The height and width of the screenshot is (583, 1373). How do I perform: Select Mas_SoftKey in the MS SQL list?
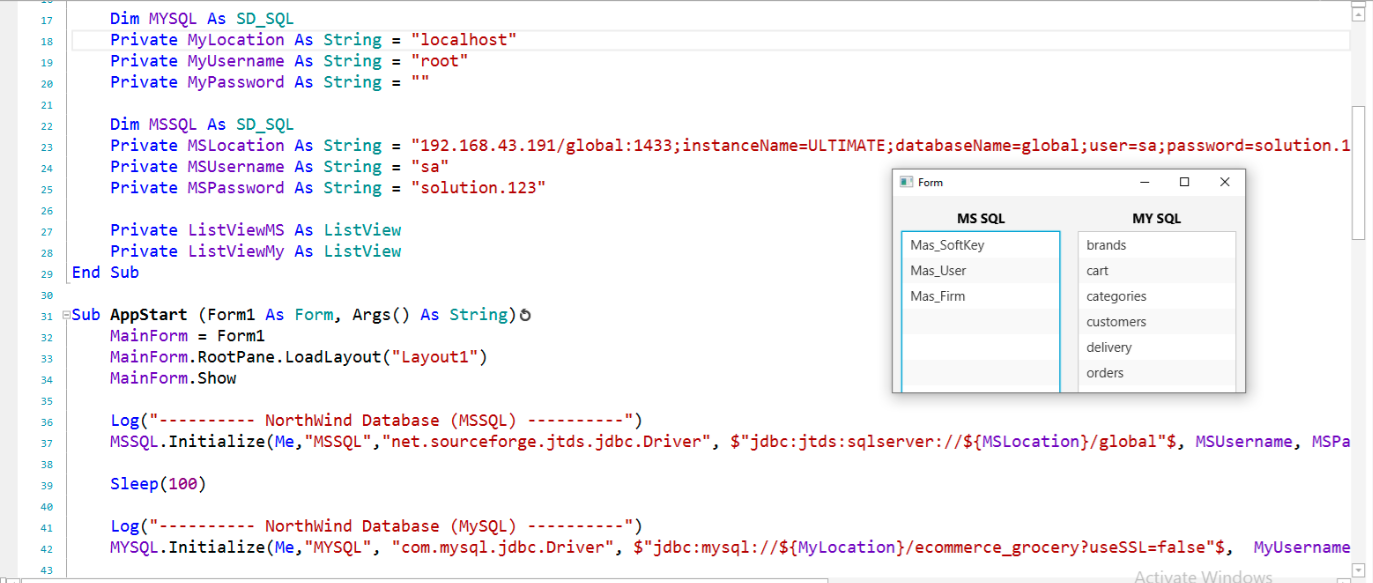[x=981, y=245]
